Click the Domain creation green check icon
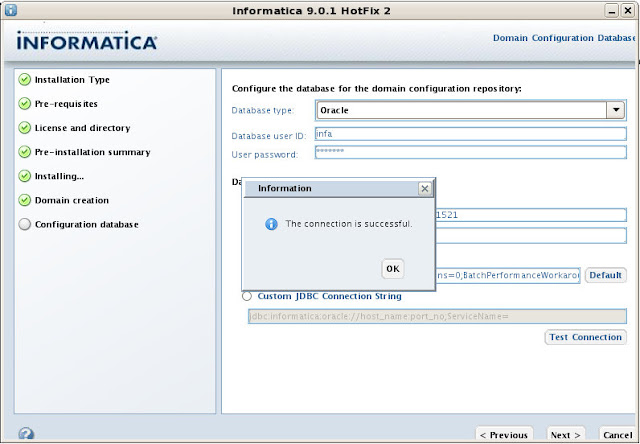 [x=24, y=200]
